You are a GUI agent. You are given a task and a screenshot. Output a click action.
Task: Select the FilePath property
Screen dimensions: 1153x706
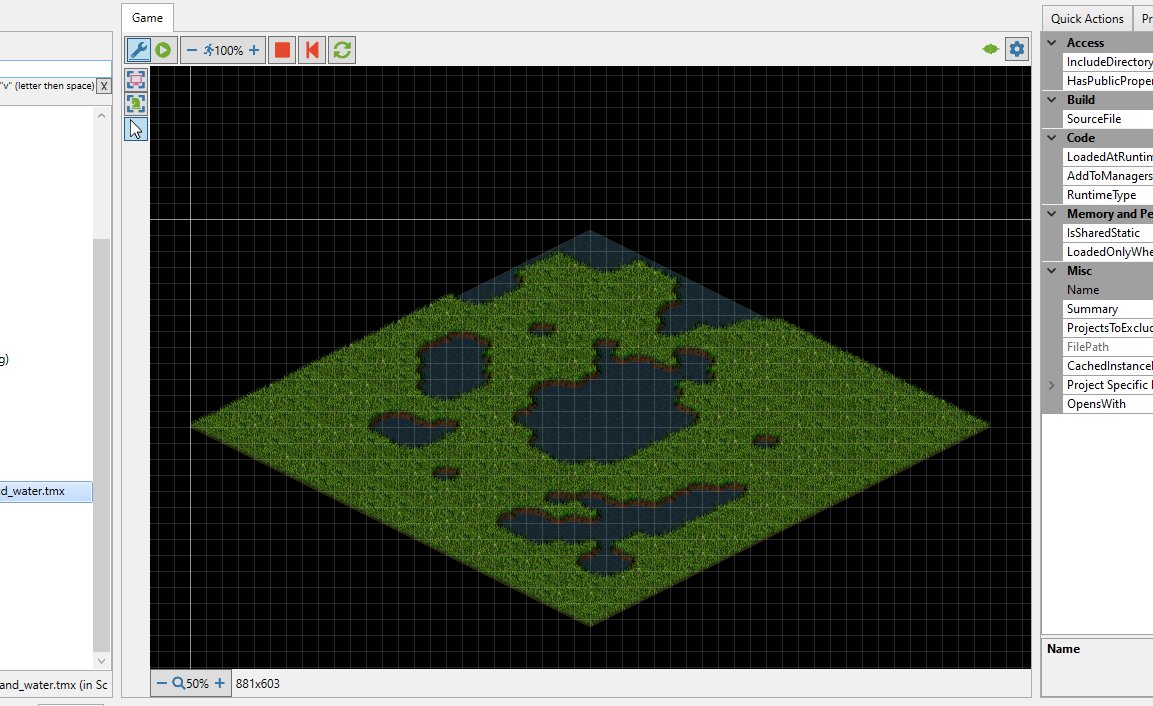click(1107, 346)
